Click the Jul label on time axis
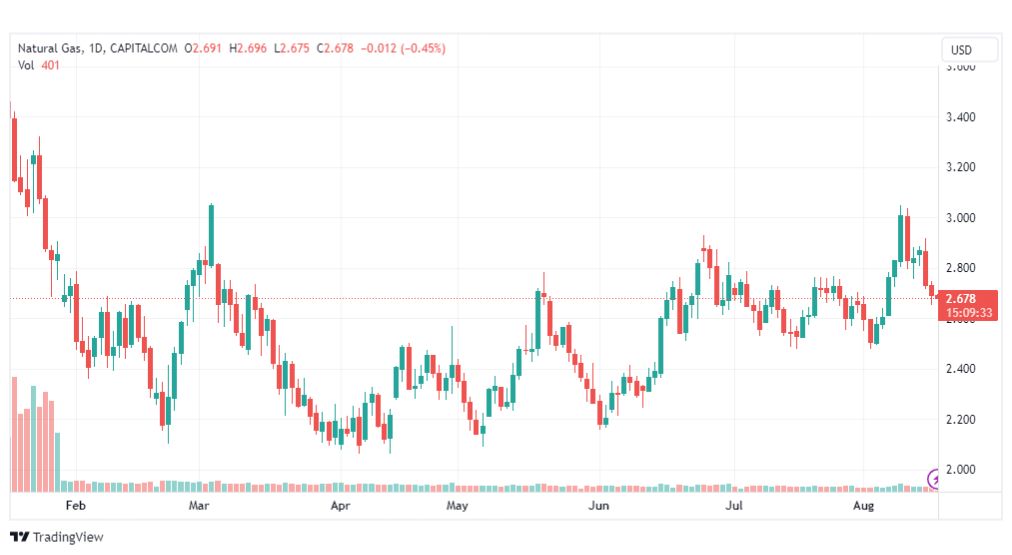Viewport: 1012px width, 555px height. click(734, 505)
